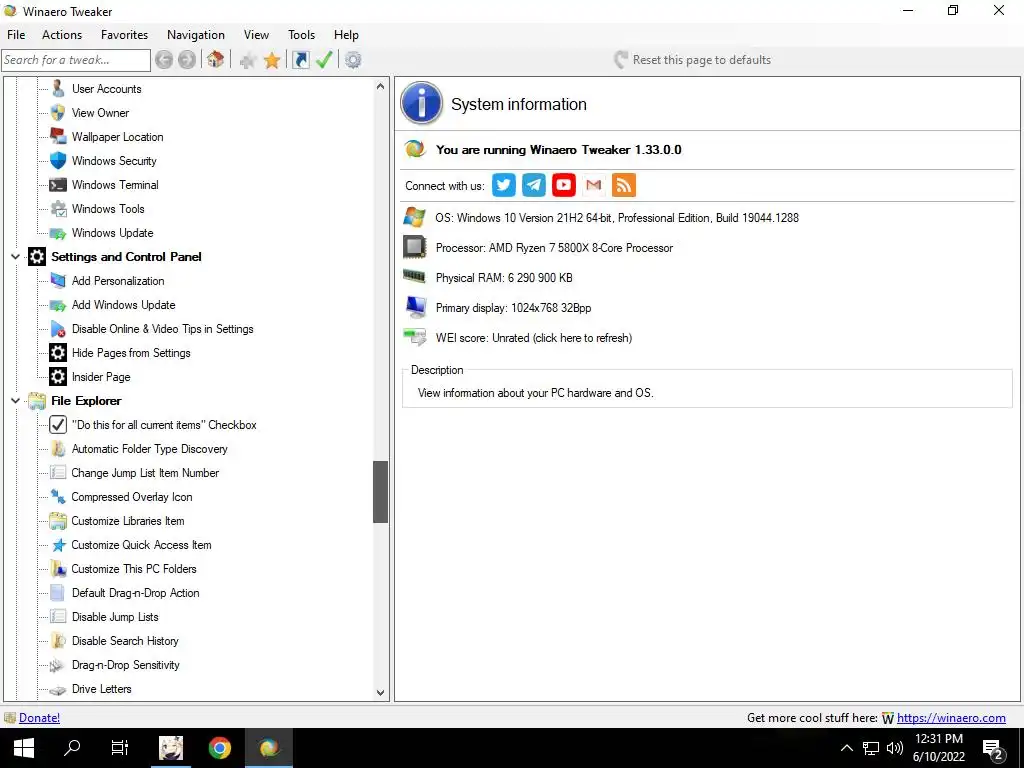The width and height of the screenshot is (1024, 768).
Task: Select Customize Libraries Item entry
Action: coord(128,520)
